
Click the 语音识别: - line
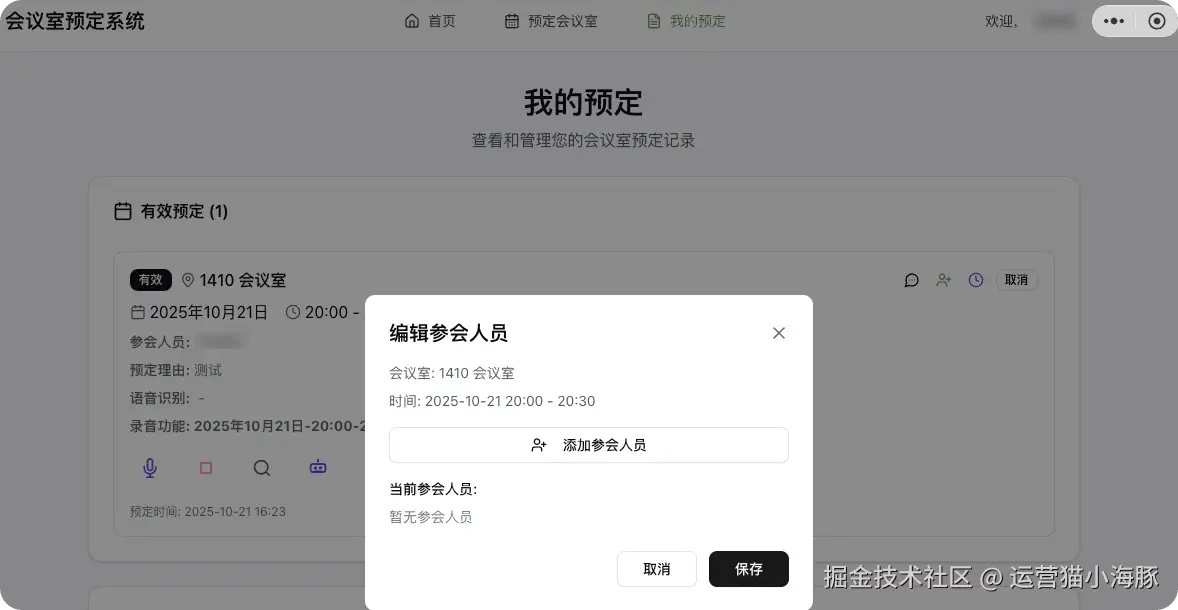[x=167, y=398]
